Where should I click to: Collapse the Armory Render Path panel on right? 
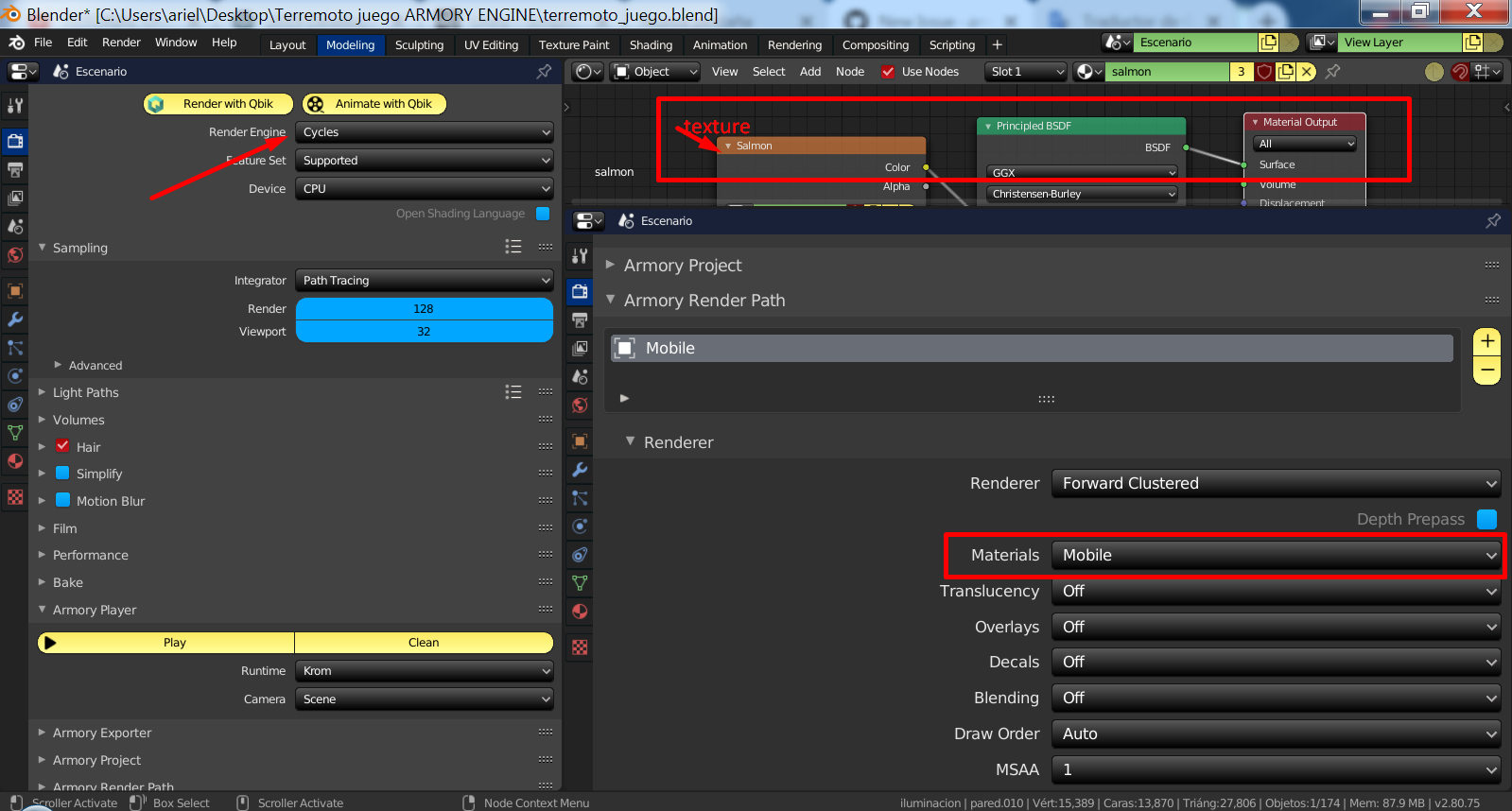click(704, 301)
